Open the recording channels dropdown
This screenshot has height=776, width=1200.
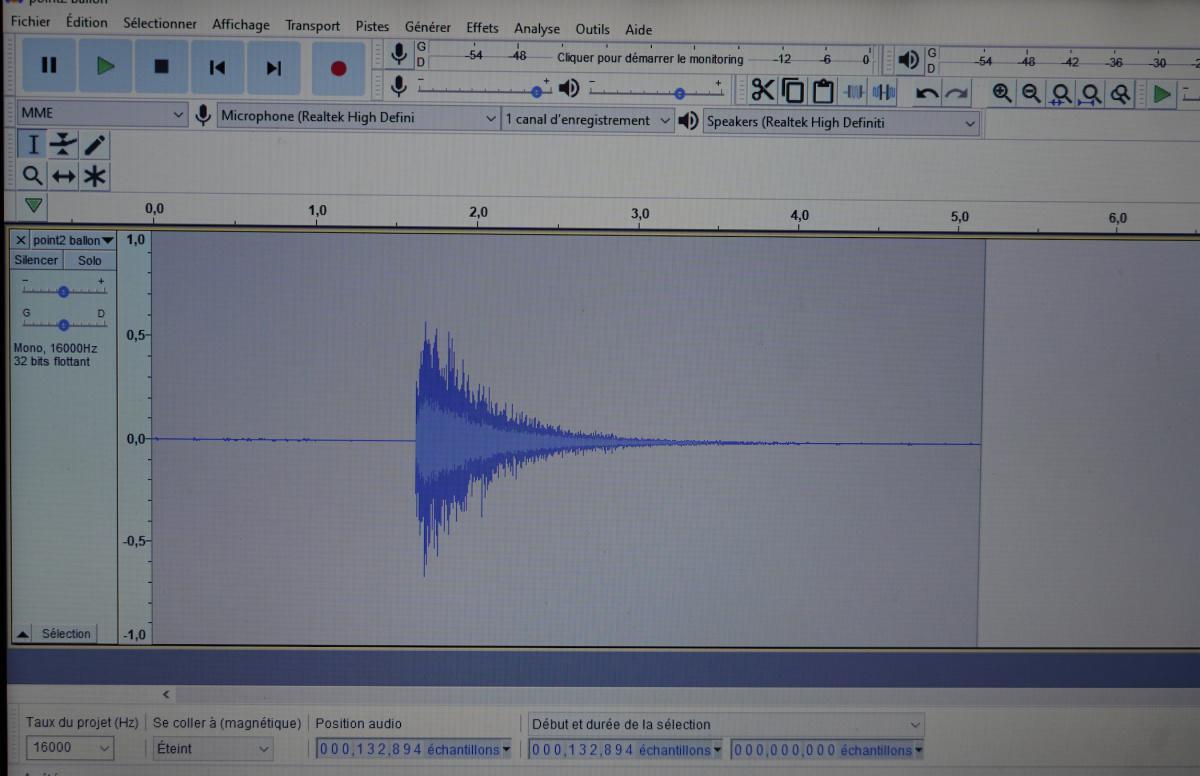(x=588, y=120)
